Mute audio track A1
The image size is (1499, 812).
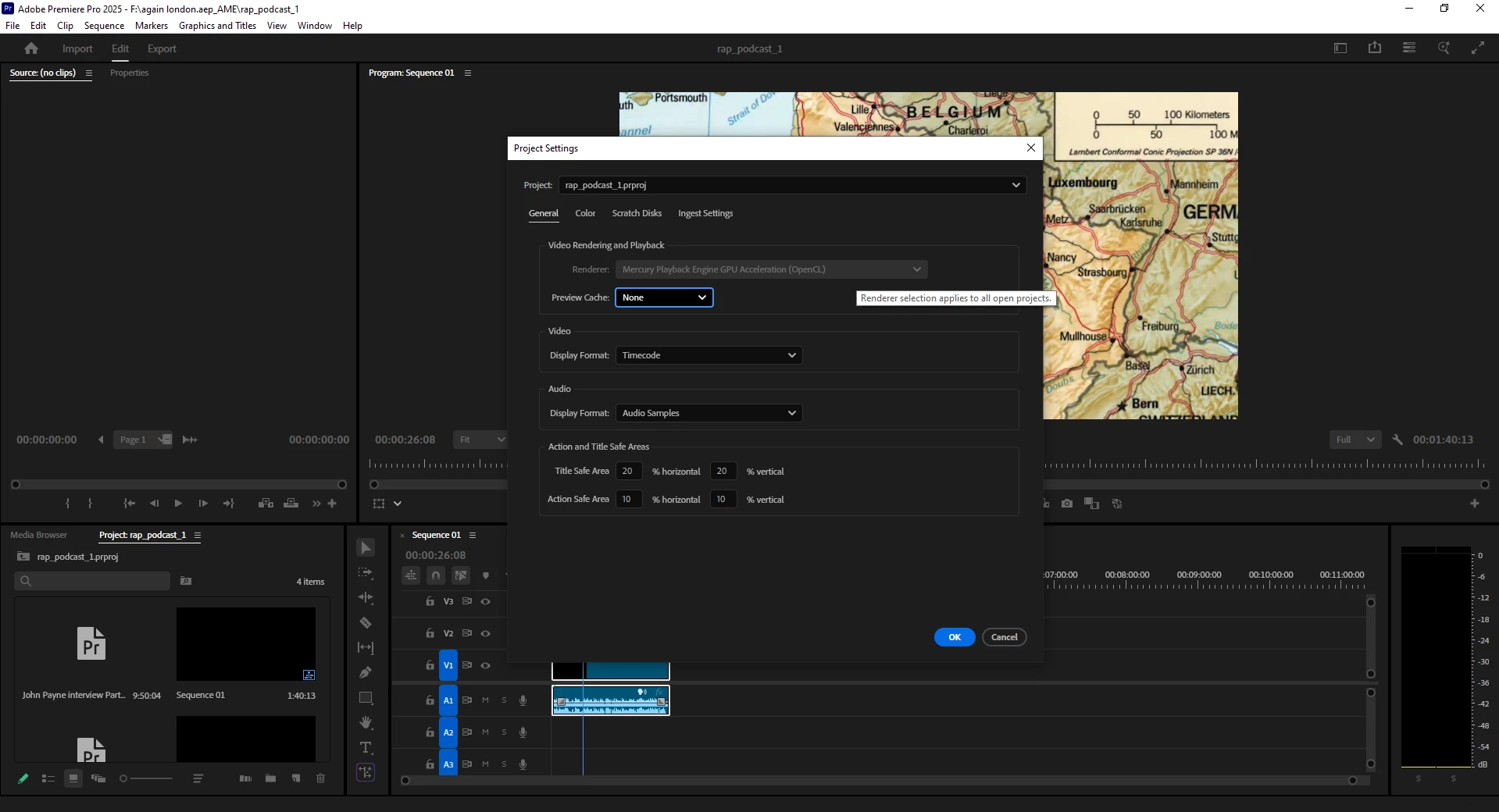coord(485,700)
